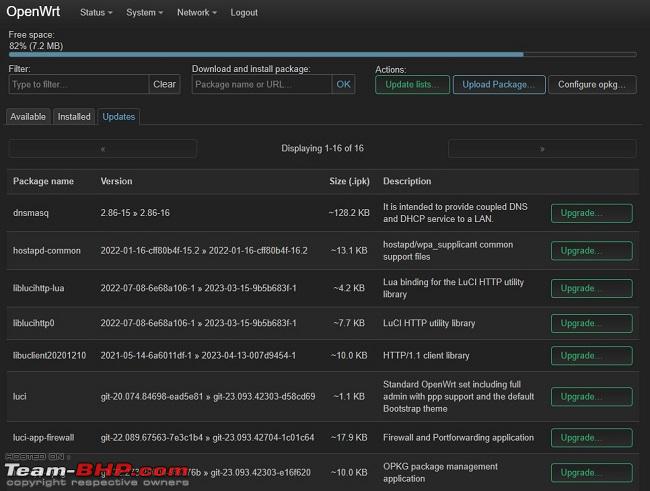Upgrade the OPKG package management application
This screenshot has height=491, width=650.
(592, 473)
